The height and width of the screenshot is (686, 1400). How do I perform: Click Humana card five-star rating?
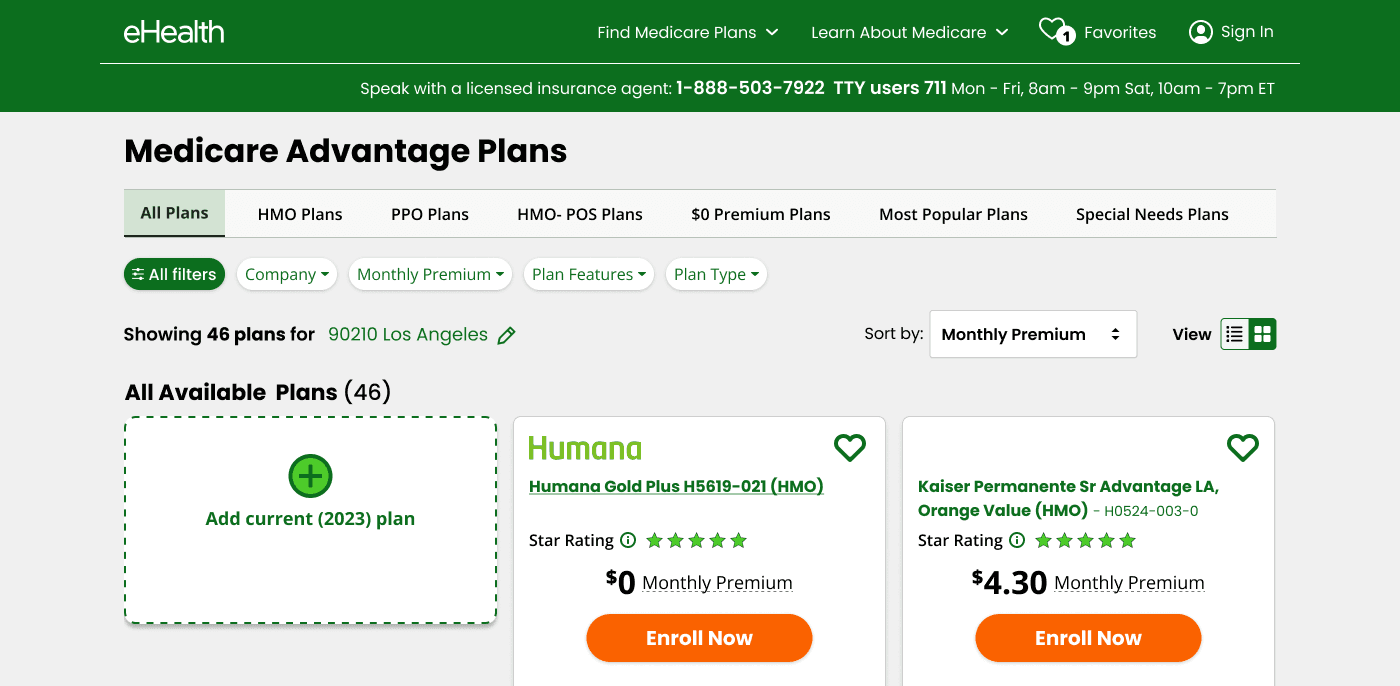[696, 540]
